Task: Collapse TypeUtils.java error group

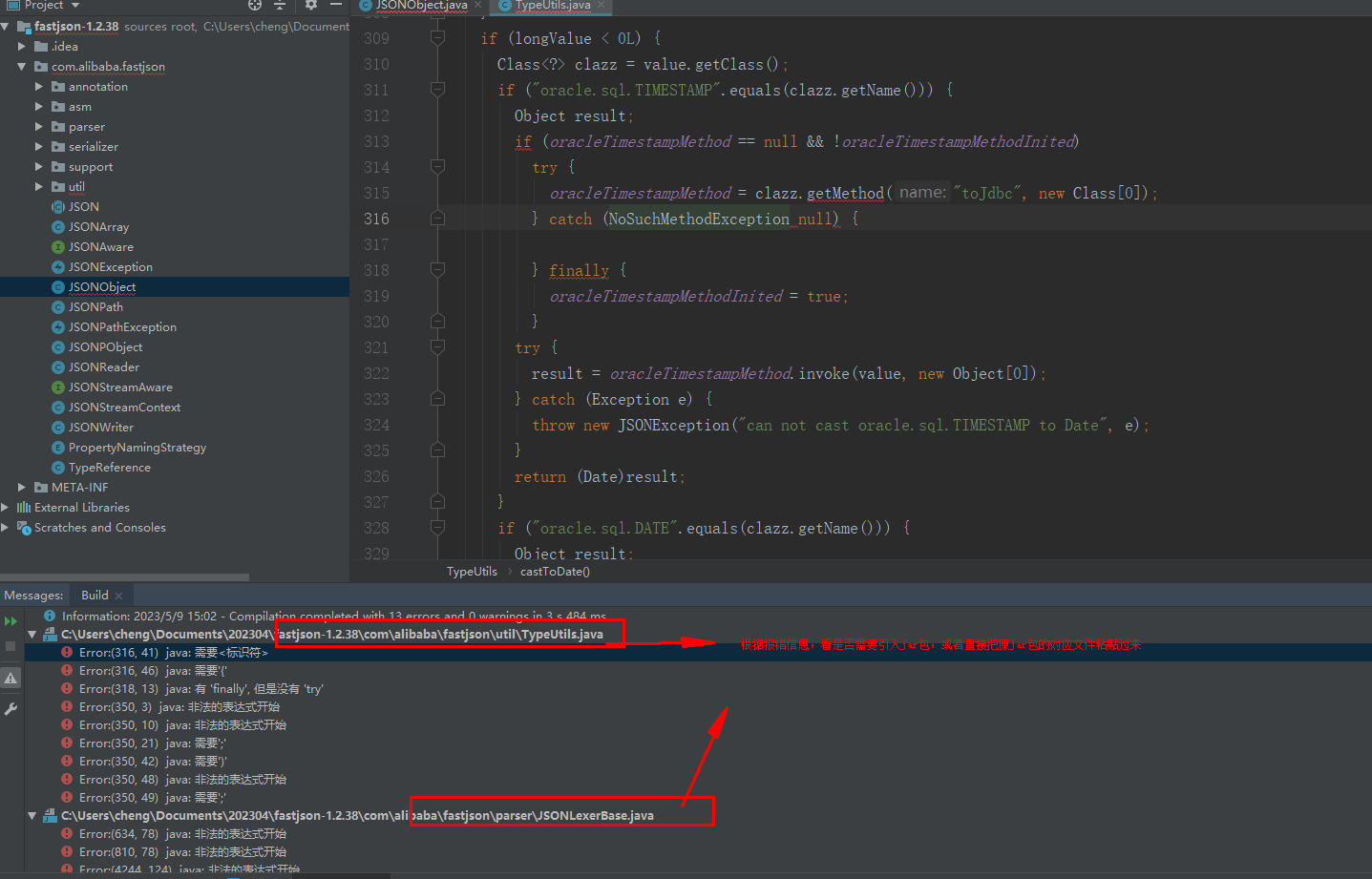Action: click(x=32, y=635)
